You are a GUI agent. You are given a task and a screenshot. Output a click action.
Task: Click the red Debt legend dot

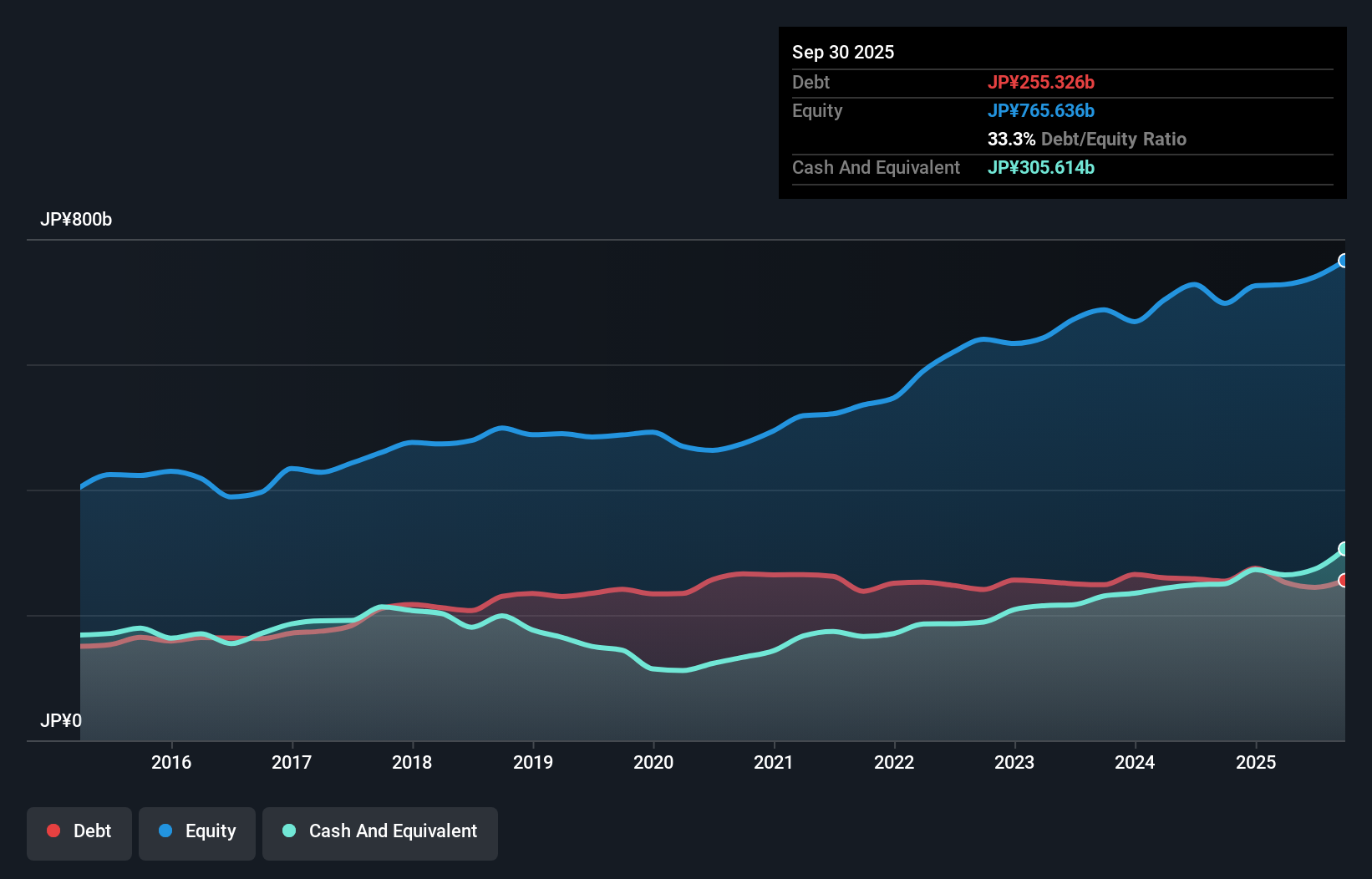click(x=53, y=831)
